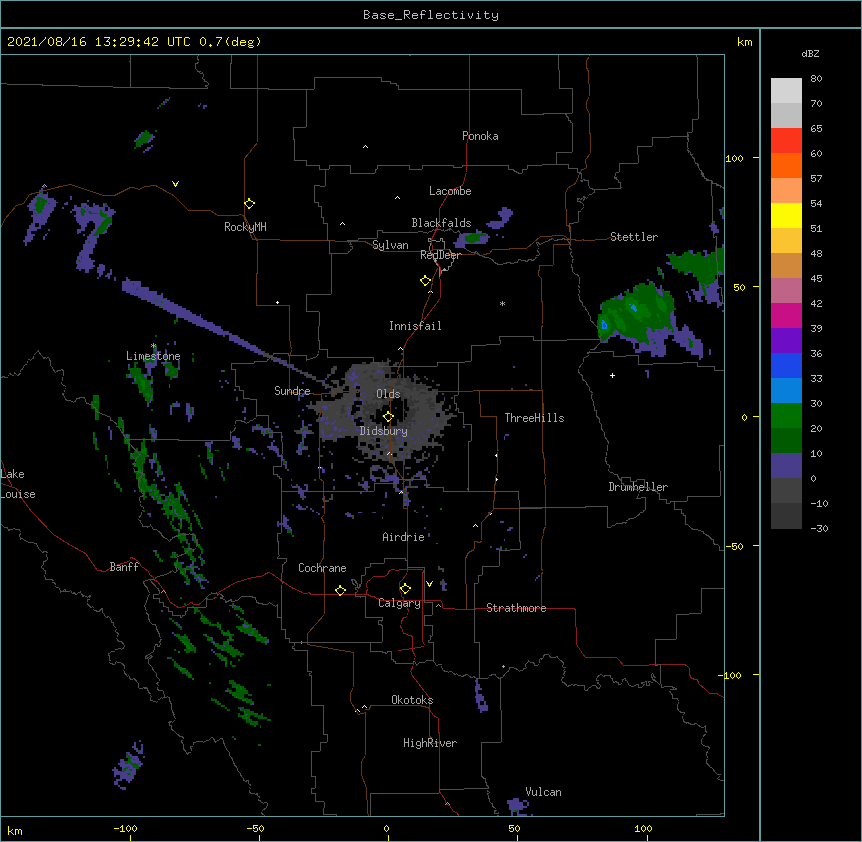Click the Airdrie city label
Viewport: 862px width, 842px height.
pos(404,537)
